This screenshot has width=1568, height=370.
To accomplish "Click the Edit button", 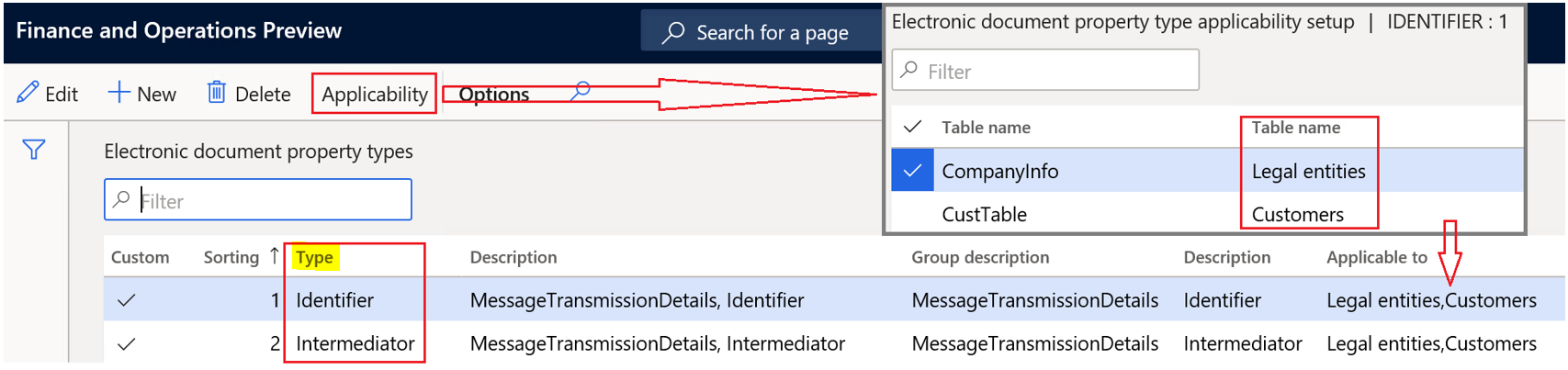I will pos(47,94).
